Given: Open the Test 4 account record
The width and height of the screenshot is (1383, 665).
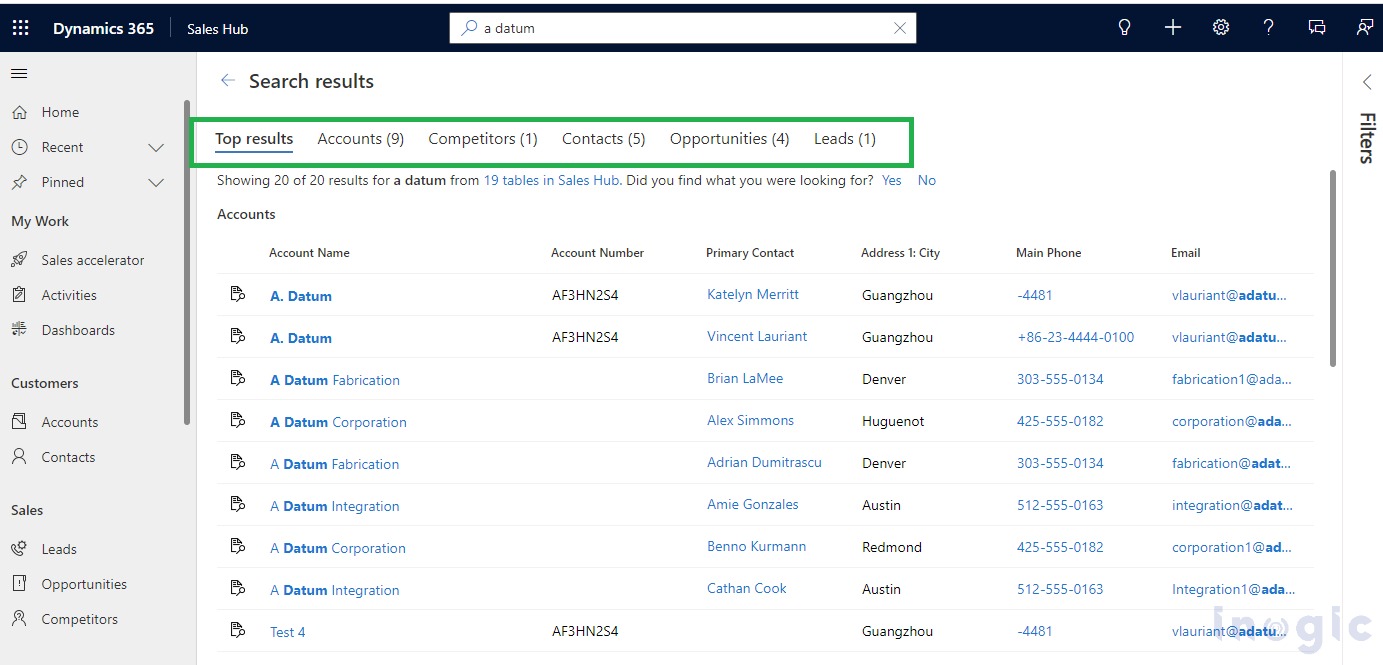Looking at the screenshot, I should 288,632.
